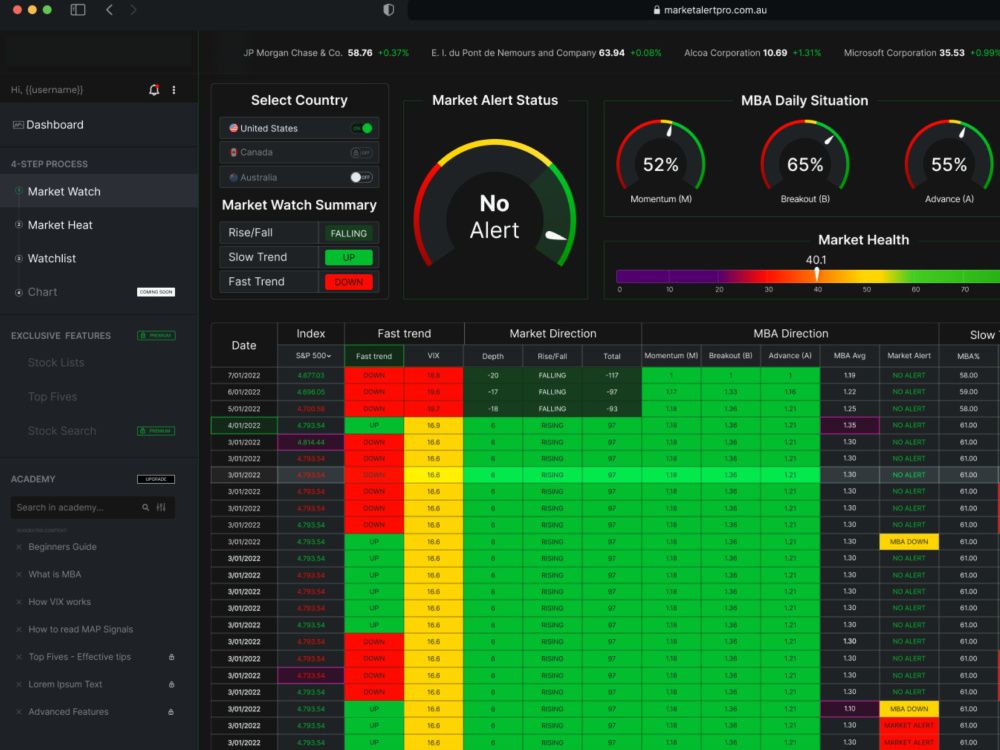Viewport: 1000px width, 750px height.
Task: Dismiss Top Fives - Effective tips X
Action: coord(18,657)
